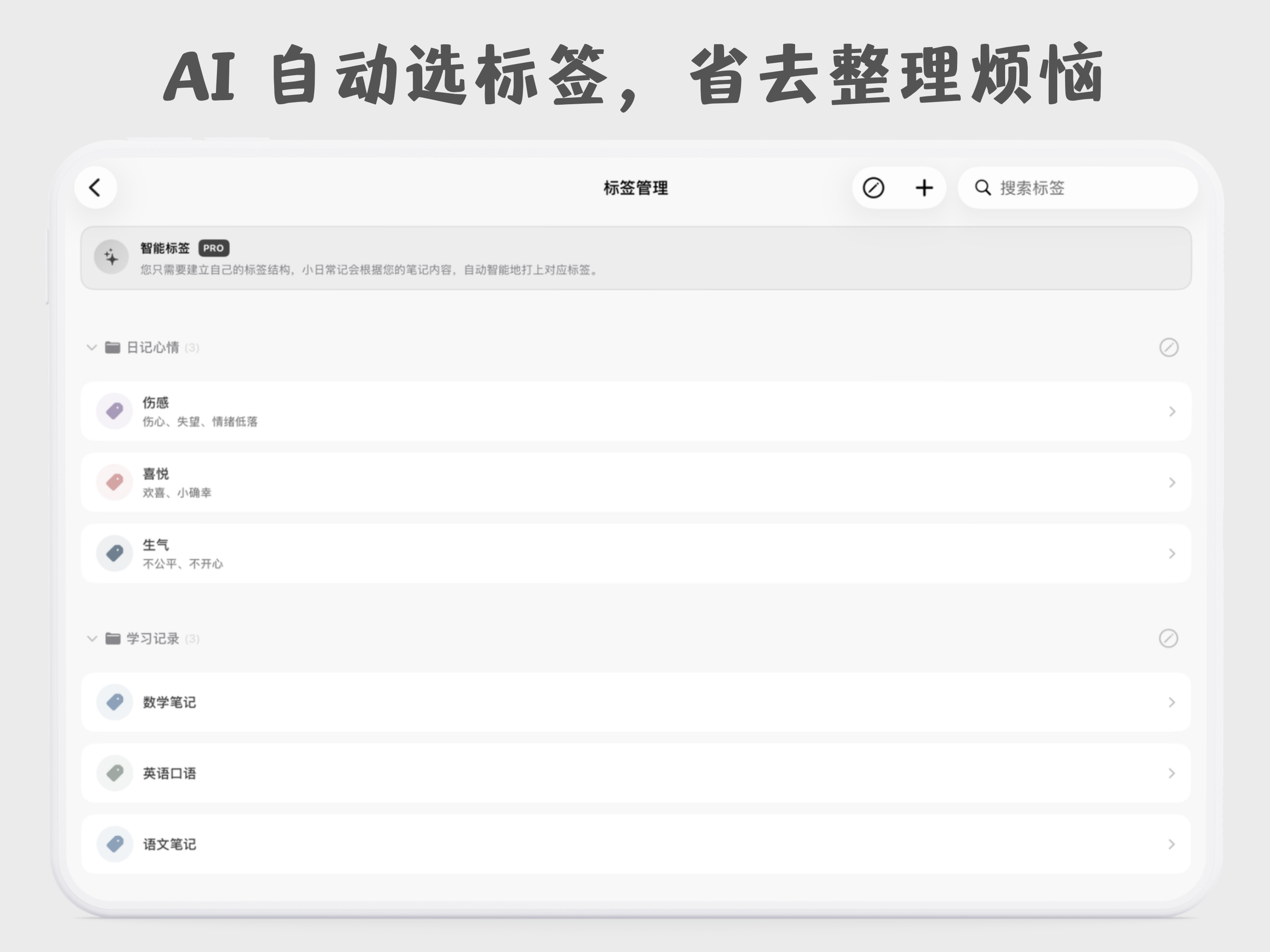Click the 日记心情 folder icon
The image size is (1270, 952).
(113, 347)
